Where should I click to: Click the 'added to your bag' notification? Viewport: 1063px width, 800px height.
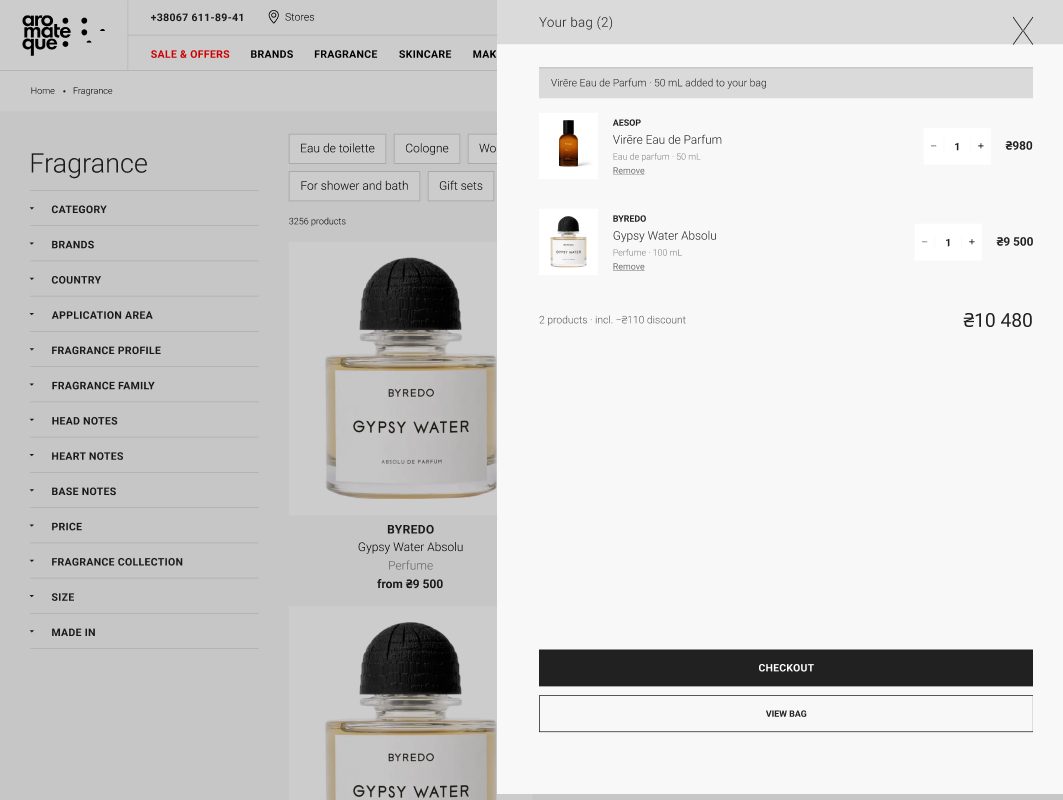786,83
